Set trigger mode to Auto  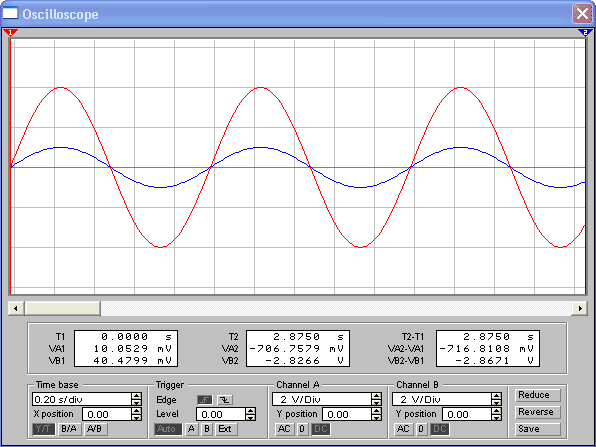click(x=168, y=429)
